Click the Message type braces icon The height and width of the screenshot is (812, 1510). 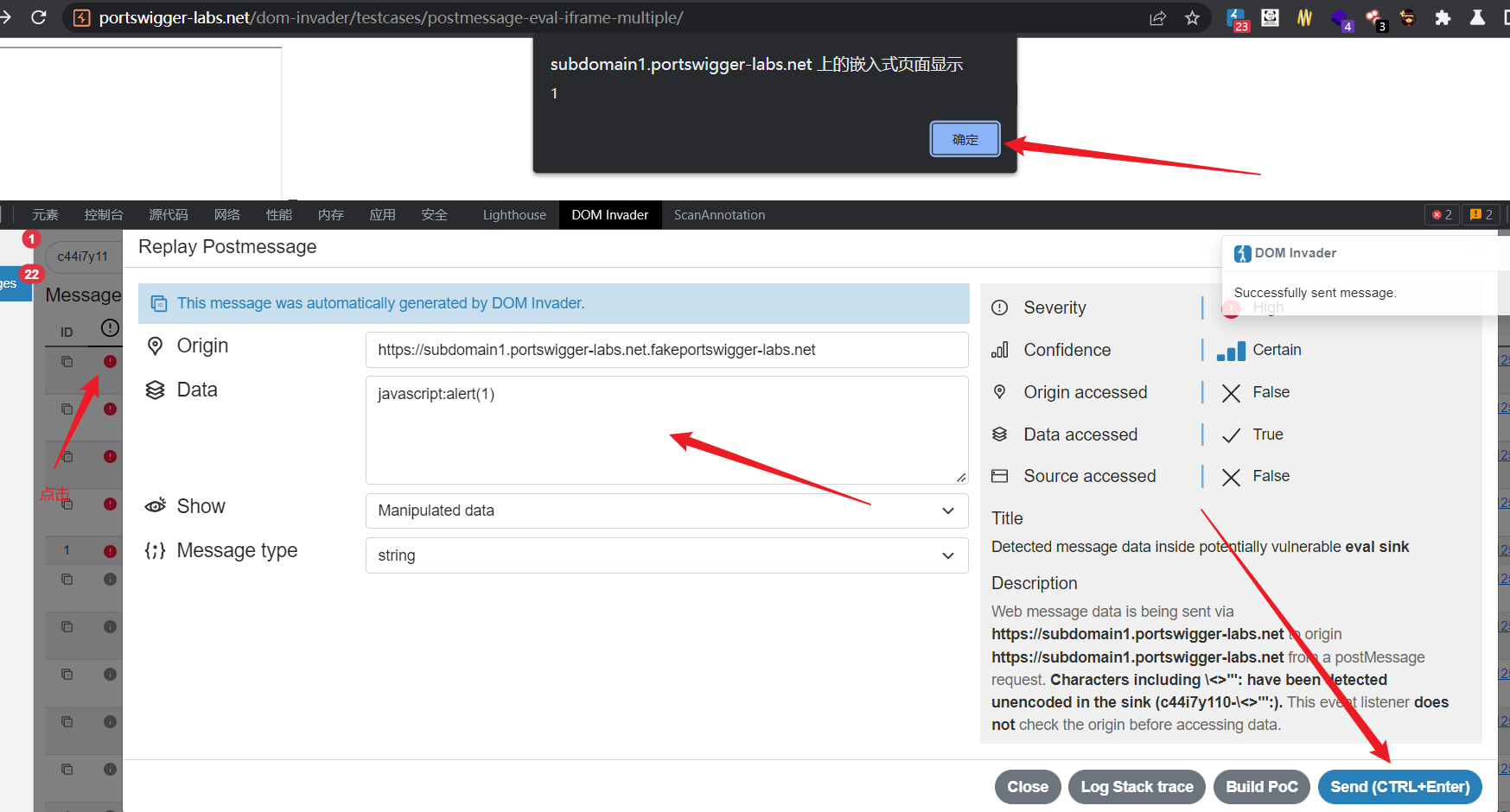[x=155, y=551]
